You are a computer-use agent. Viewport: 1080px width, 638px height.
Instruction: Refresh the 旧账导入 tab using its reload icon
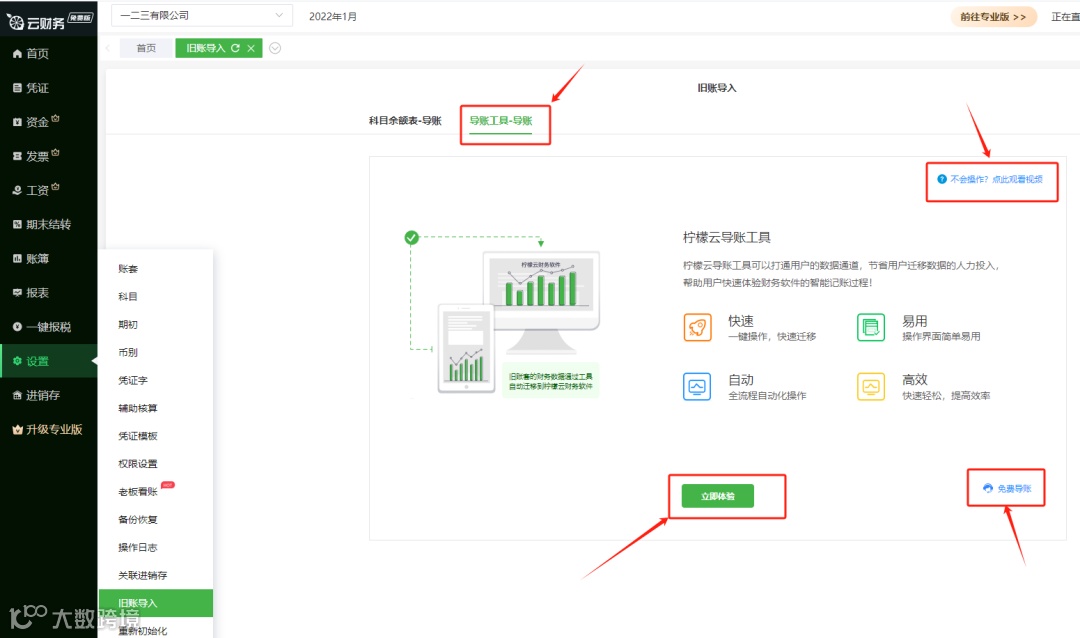pyautogui.click(x=236, y=48)
